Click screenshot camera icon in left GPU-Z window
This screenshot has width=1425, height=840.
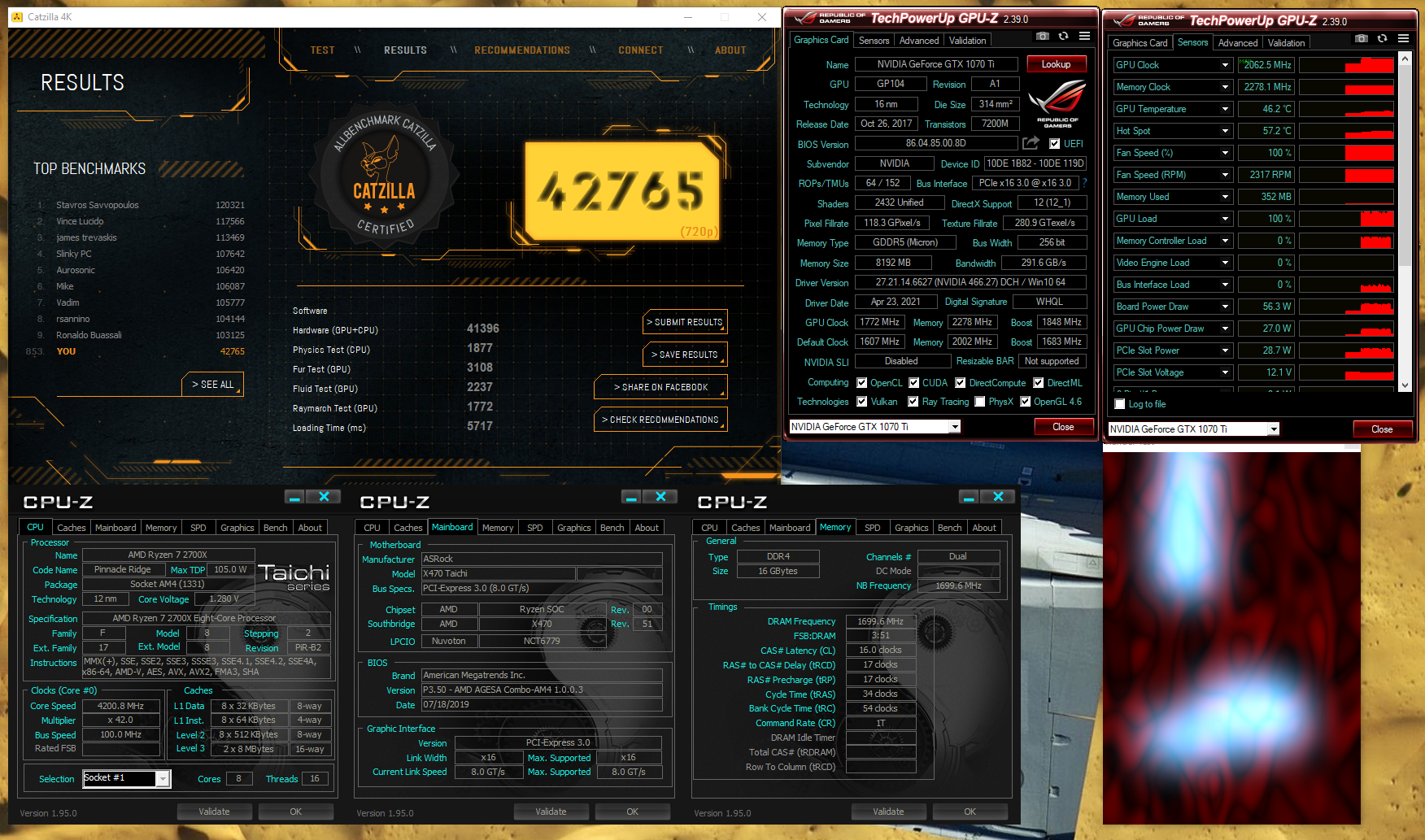pyautogui.click(x=1043, y=37)
